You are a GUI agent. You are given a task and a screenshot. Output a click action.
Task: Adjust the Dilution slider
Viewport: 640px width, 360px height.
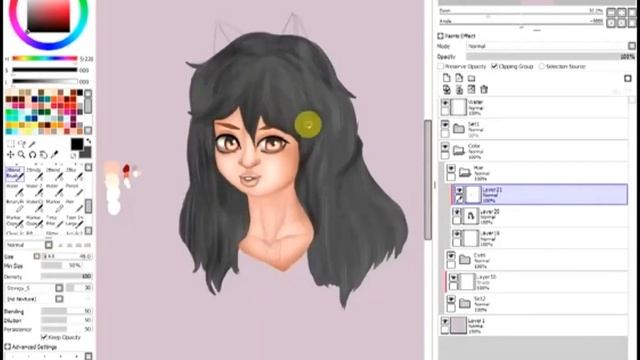point(67,320)
